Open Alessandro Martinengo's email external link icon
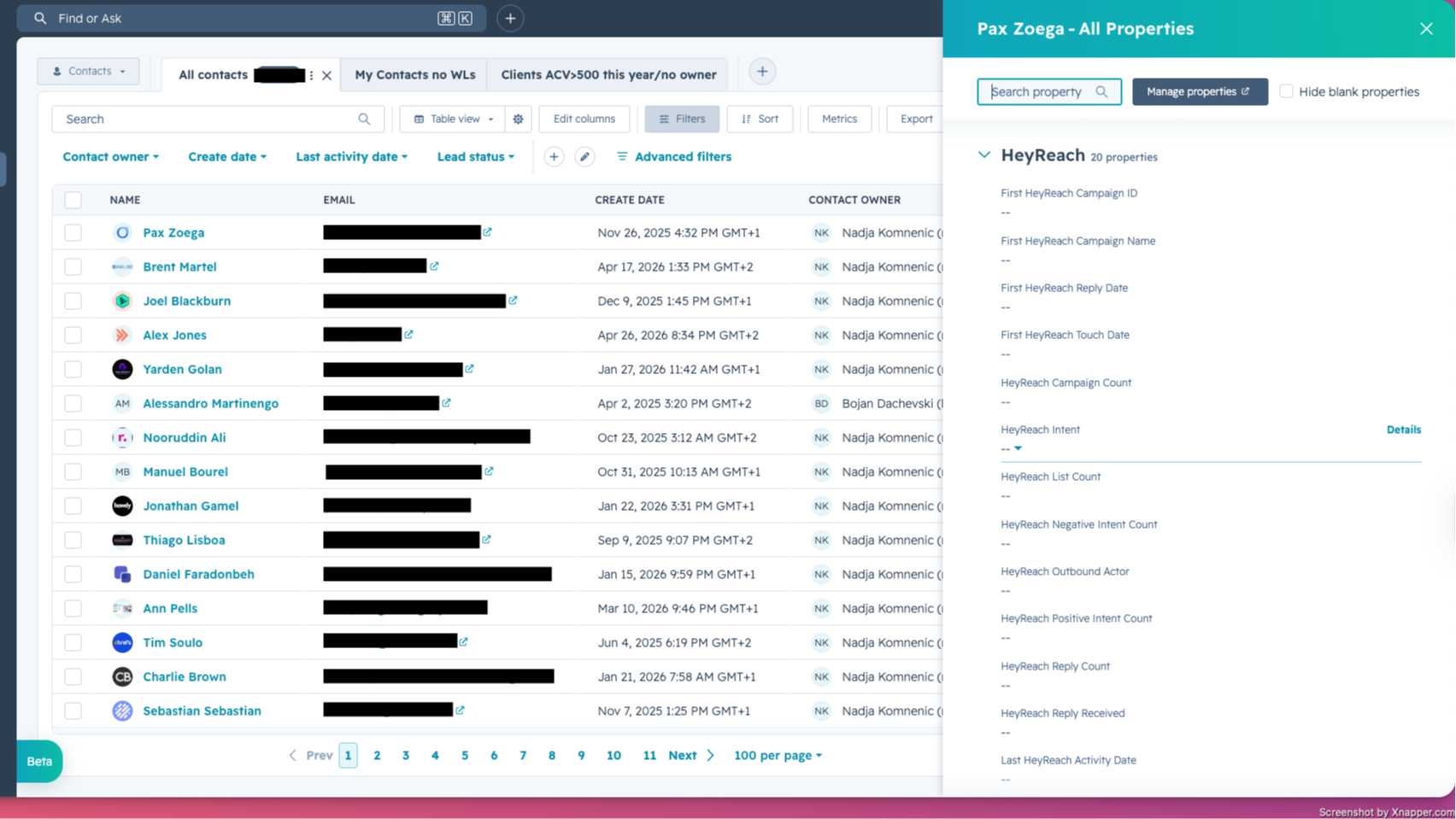Viewport: 1456px width, 819px height. pos(446,402)
